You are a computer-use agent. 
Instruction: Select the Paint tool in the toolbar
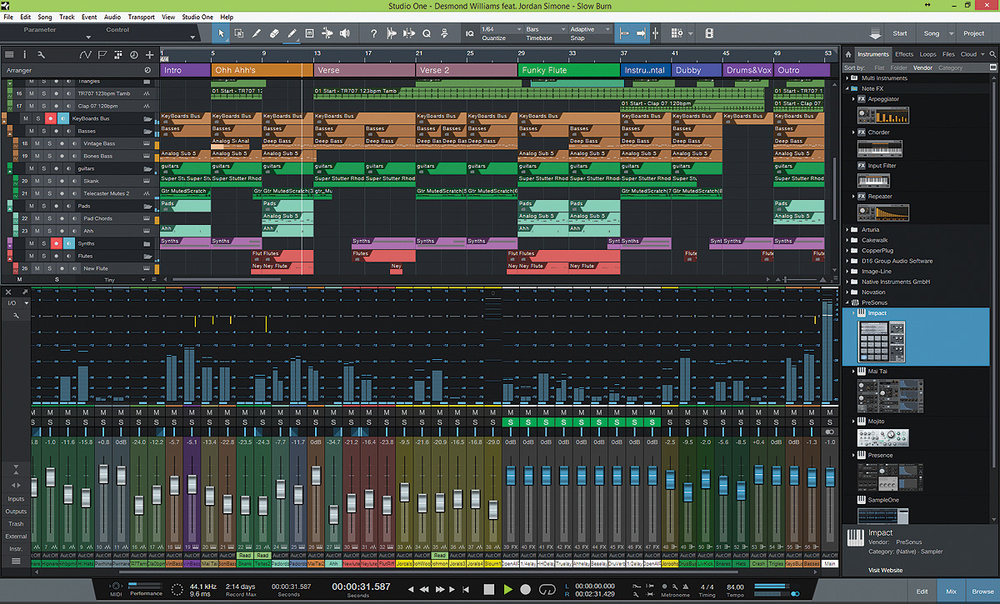coord(293,33)
